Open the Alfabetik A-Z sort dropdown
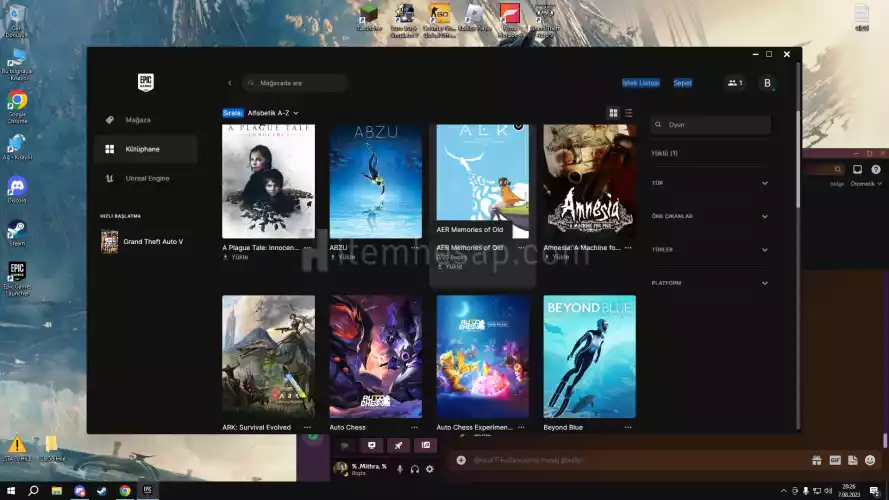 click(x=272, y=113)
